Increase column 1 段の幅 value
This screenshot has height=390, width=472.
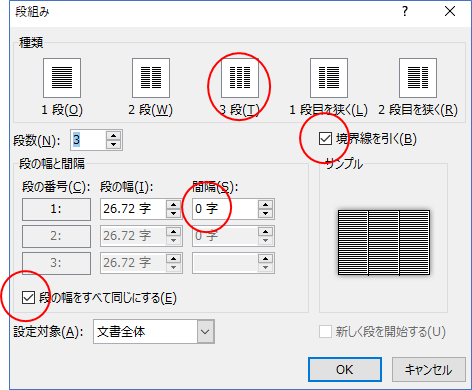(173, 205)
